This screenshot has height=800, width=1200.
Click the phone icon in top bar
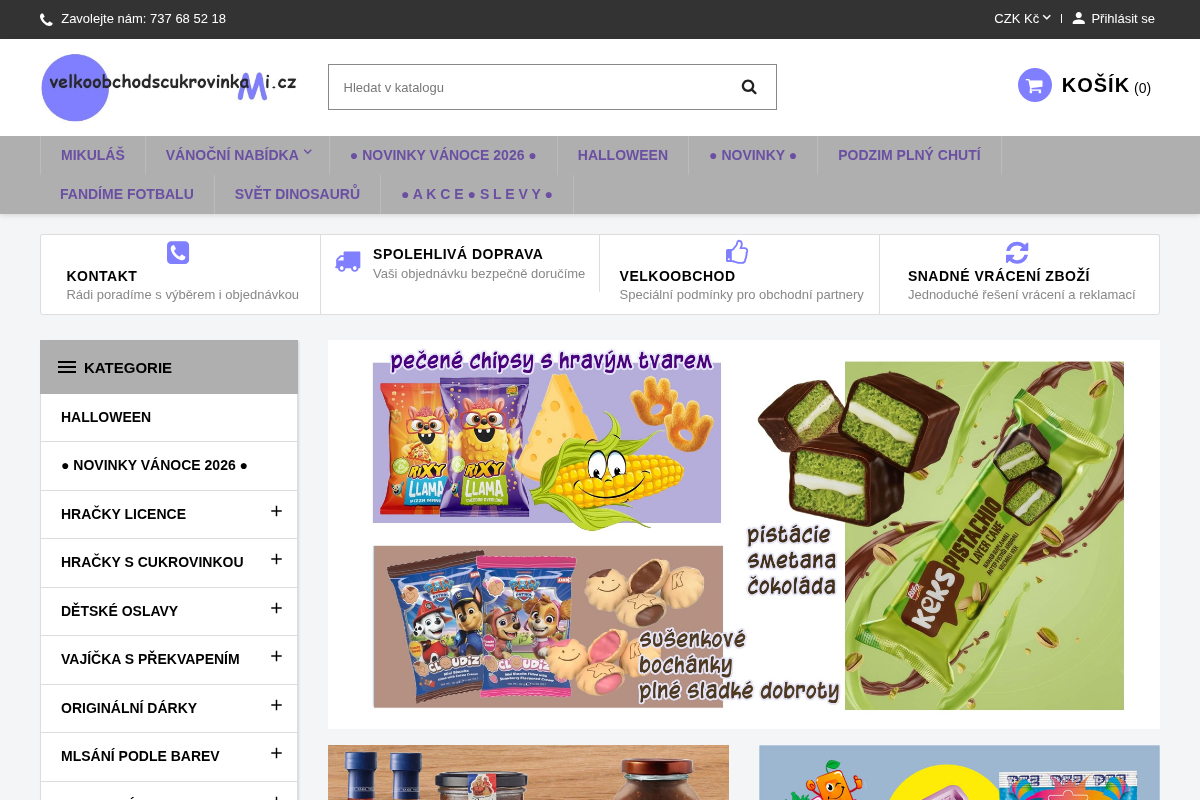(x=46, y=19)
